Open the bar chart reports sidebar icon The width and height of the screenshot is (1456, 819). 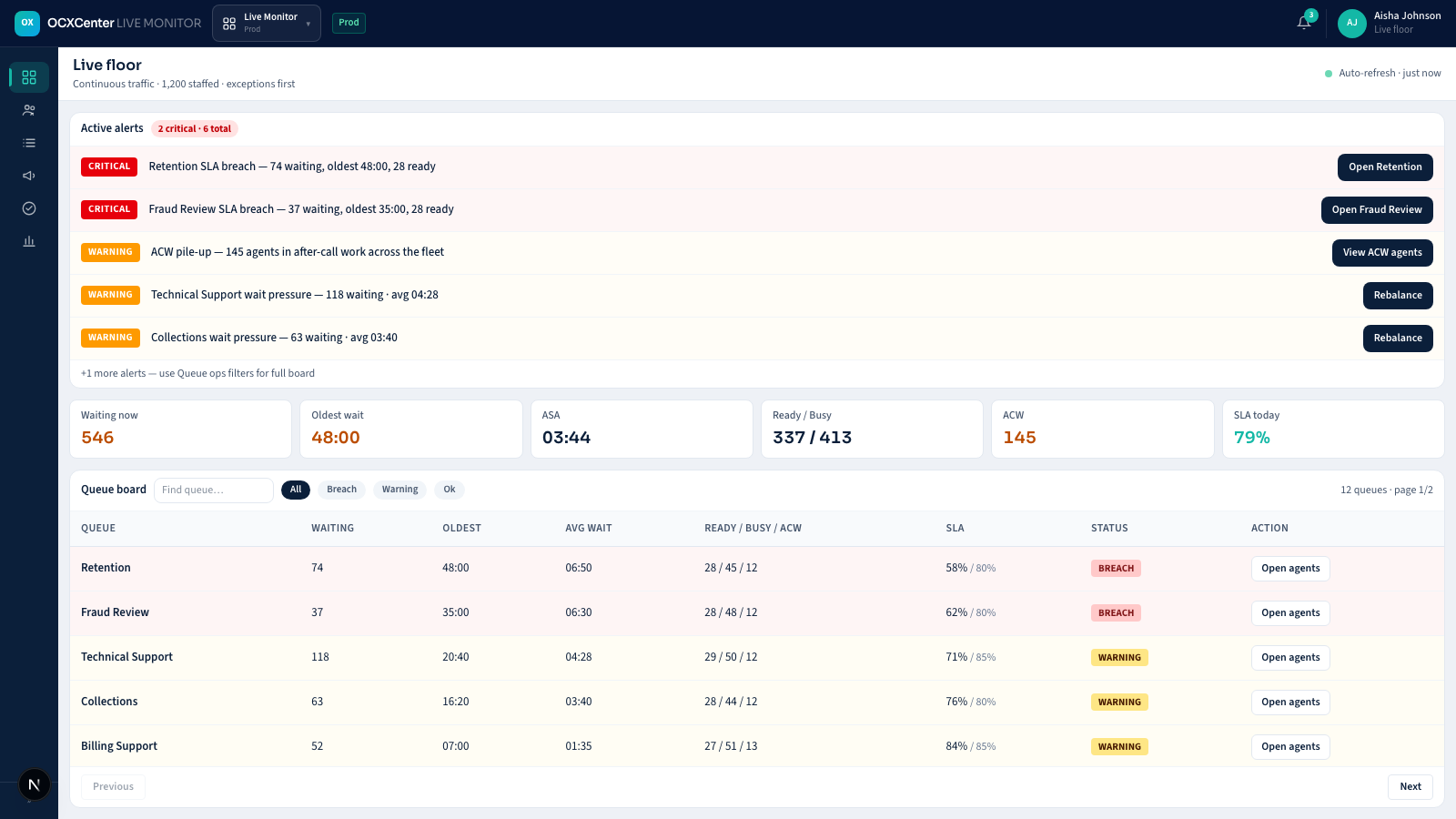coord(29,241)
